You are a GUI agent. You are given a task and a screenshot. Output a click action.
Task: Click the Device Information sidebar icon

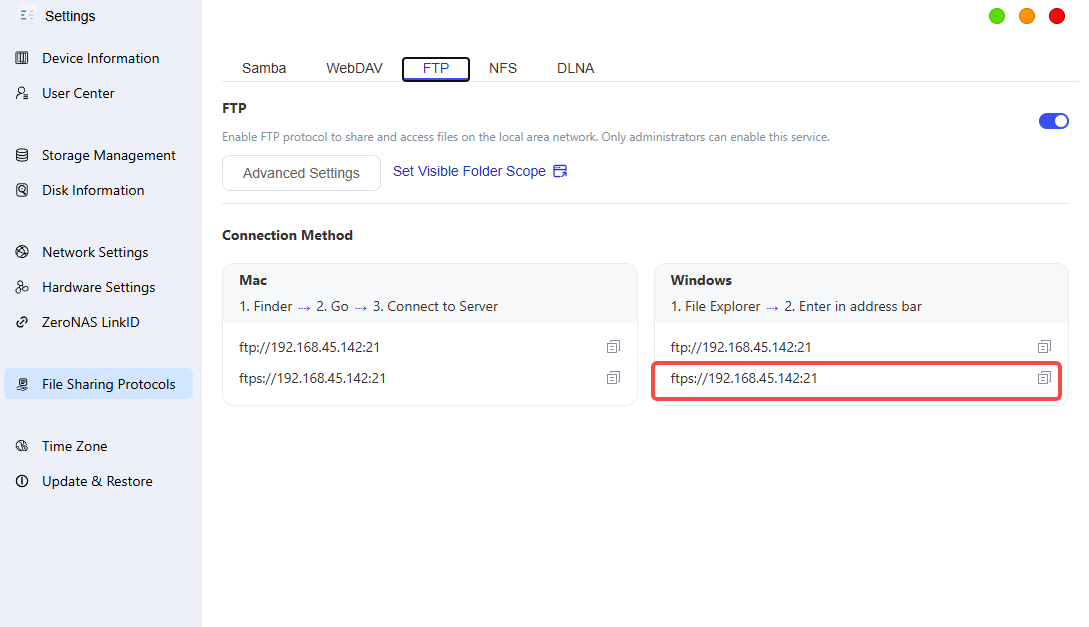coord(22,58)
